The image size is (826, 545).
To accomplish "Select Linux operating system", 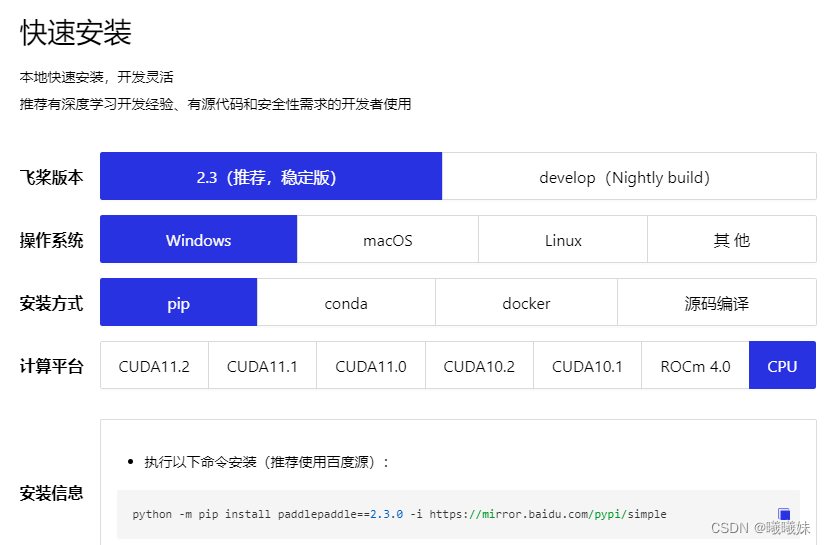I will click(x=563, y=240).
